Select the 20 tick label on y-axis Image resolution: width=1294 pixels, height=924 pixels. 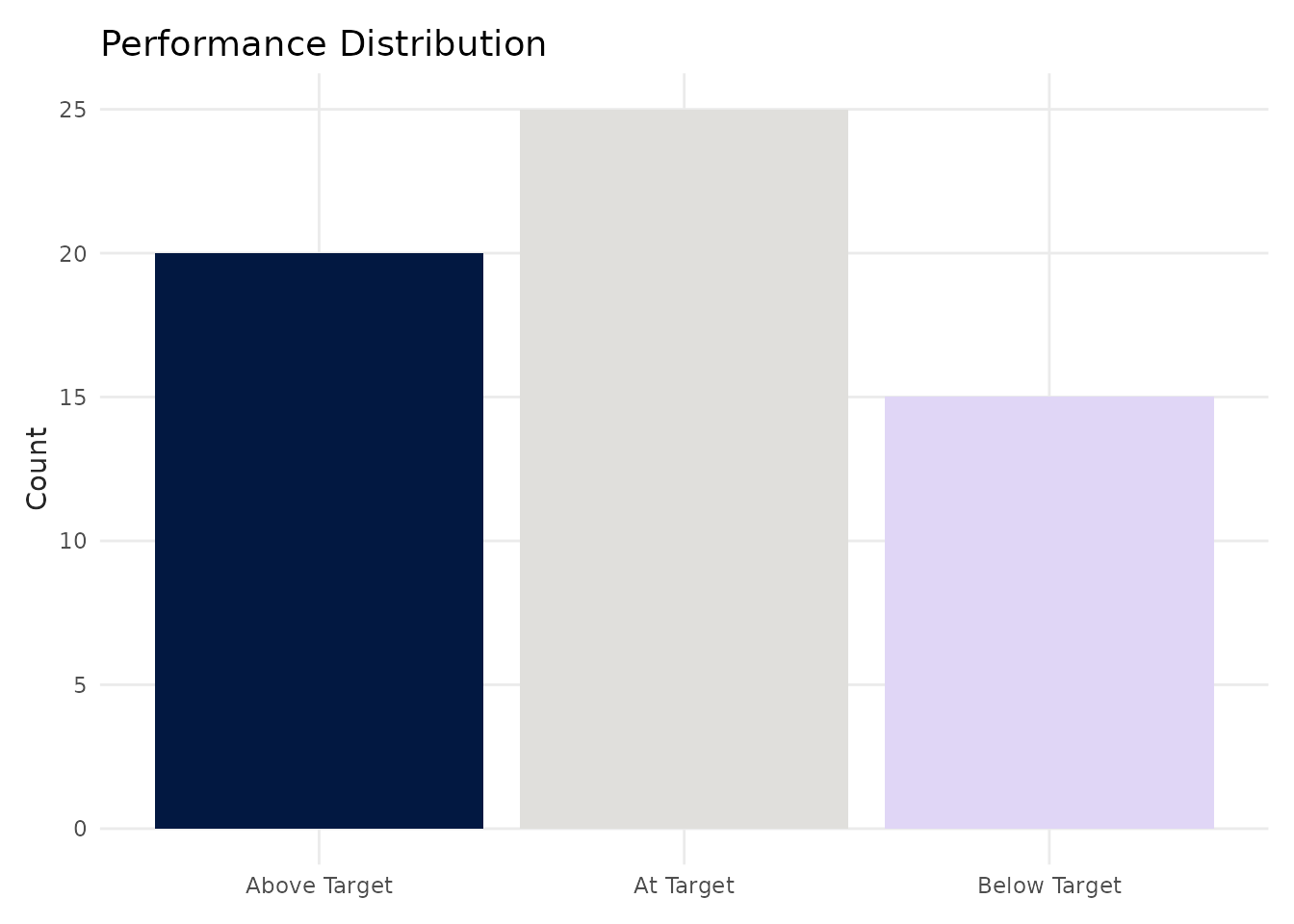point(73,254)
